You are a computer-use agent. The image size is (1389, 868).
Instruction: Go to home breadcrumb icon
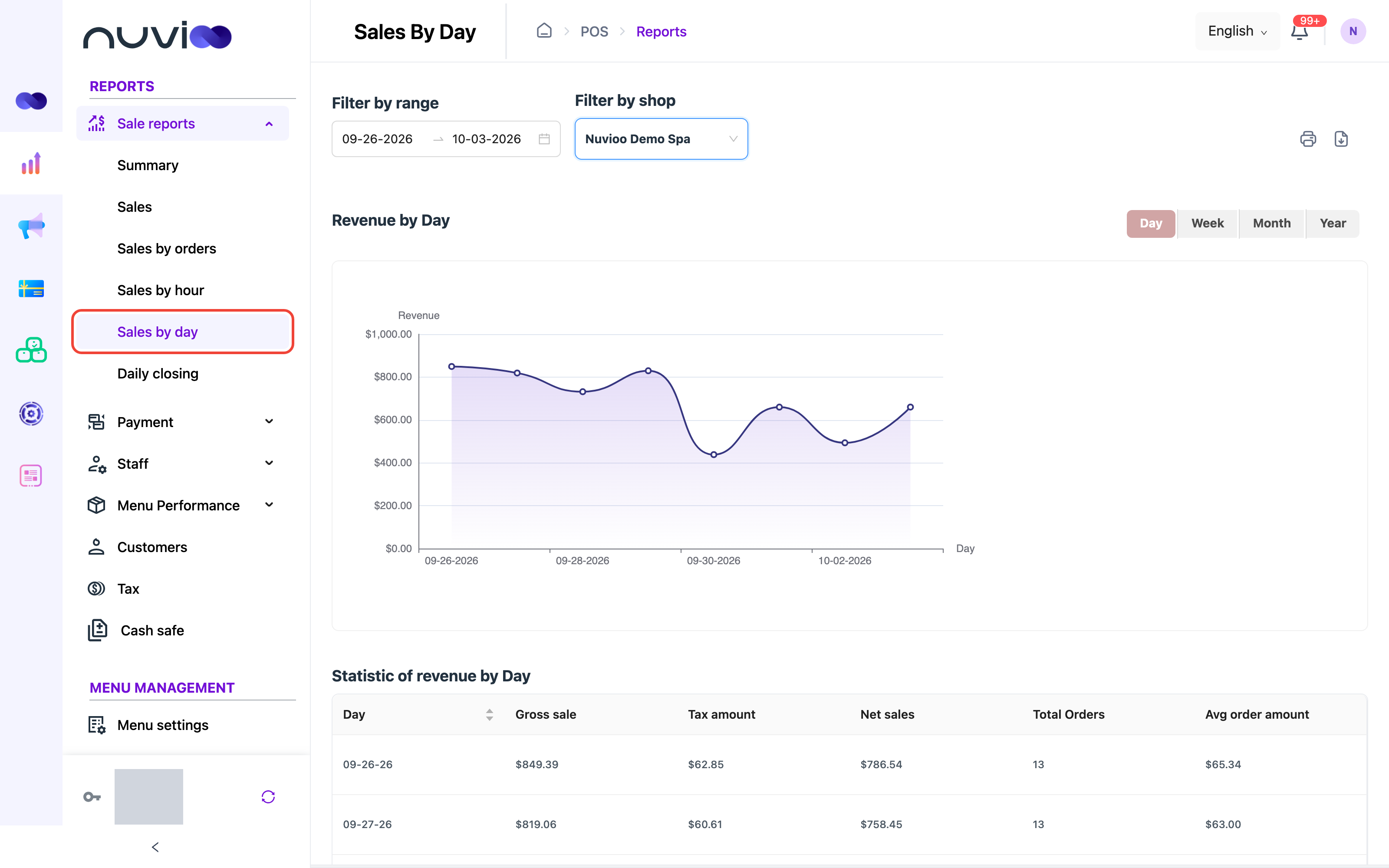coord(544,31)
